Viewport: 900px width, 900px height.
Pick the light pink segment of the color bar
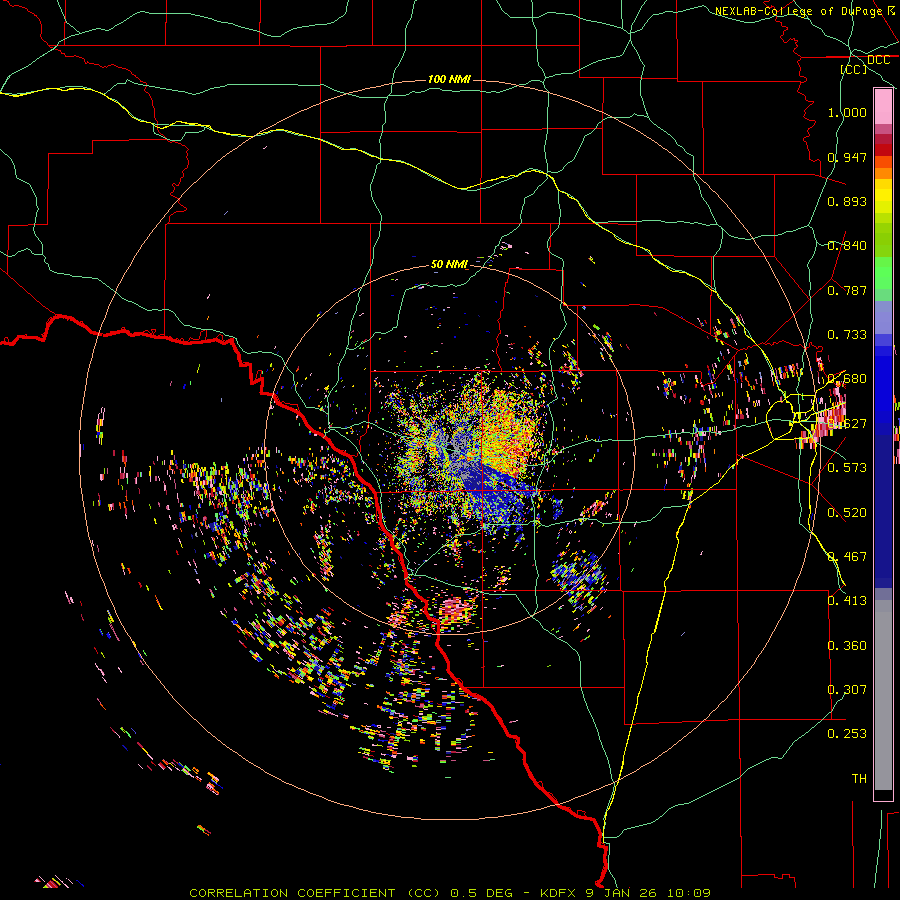[x=883, y=107]
